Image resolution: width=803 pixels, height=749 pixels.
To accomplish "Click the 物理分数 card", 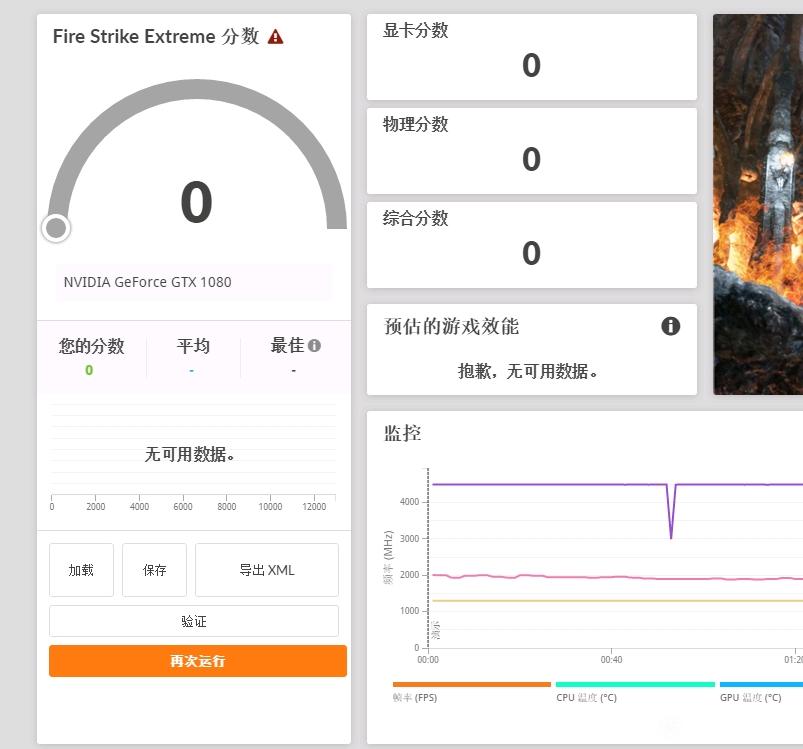I will point(532,151).
